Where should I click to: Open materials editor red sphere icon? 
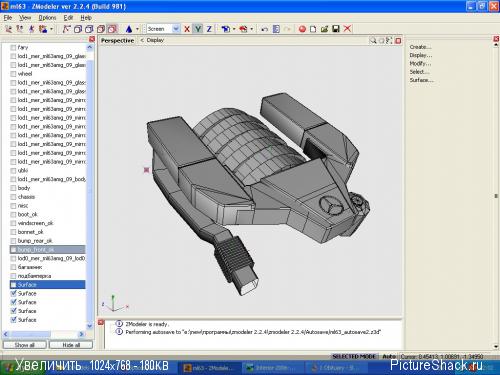pos(302,29)
